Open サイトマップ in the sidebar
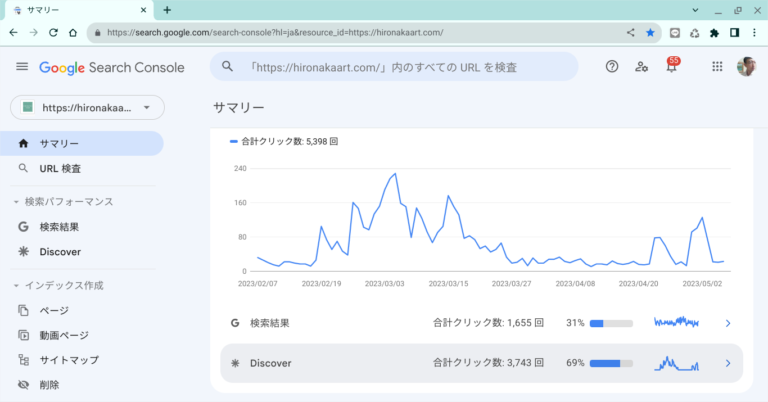This screenshot has height=402, width=768. [81, 360]
